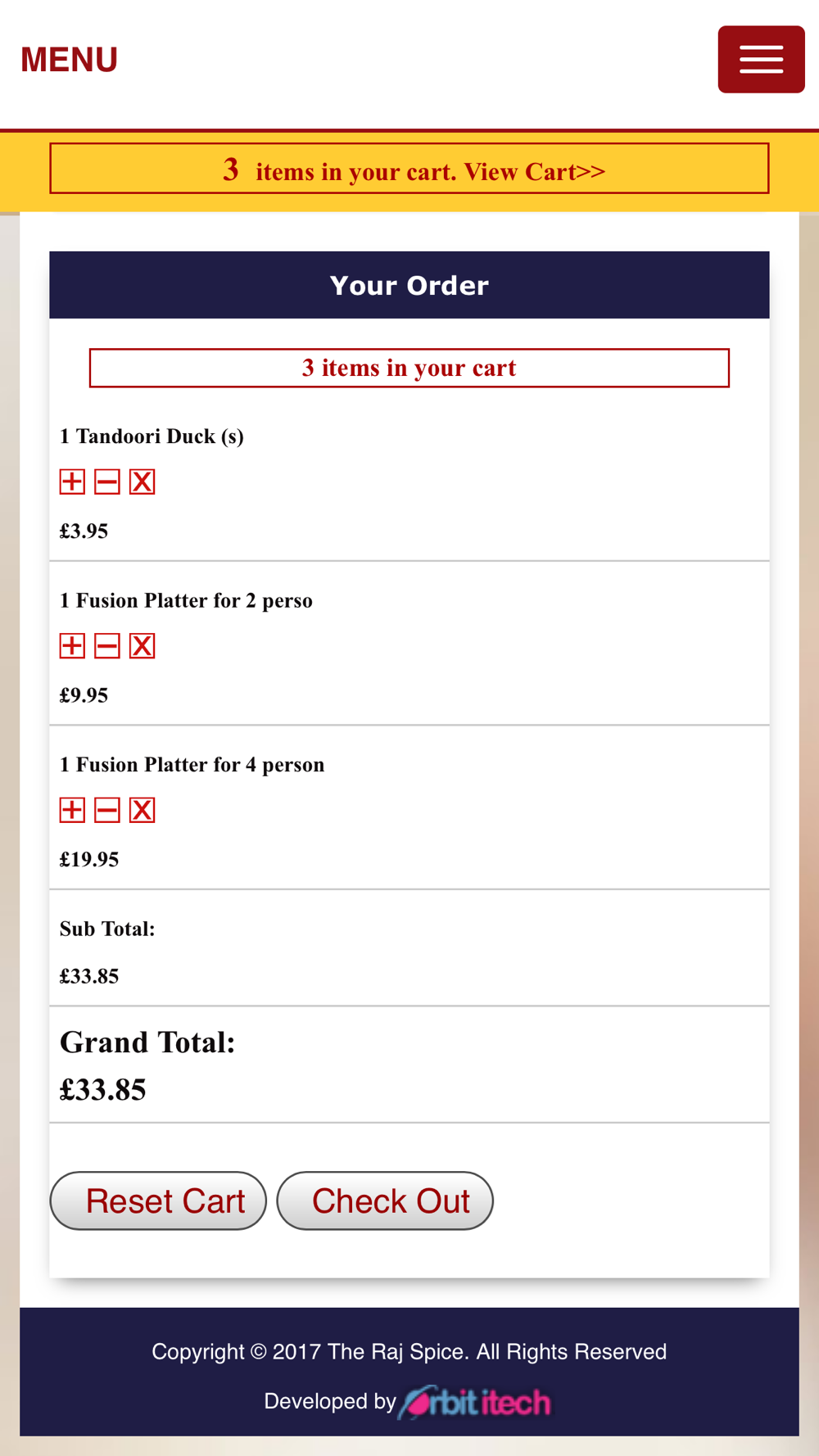Click the copyright The Raj Spice text
This screenshot has width=819, height=1456.
tap(409, 1351)
